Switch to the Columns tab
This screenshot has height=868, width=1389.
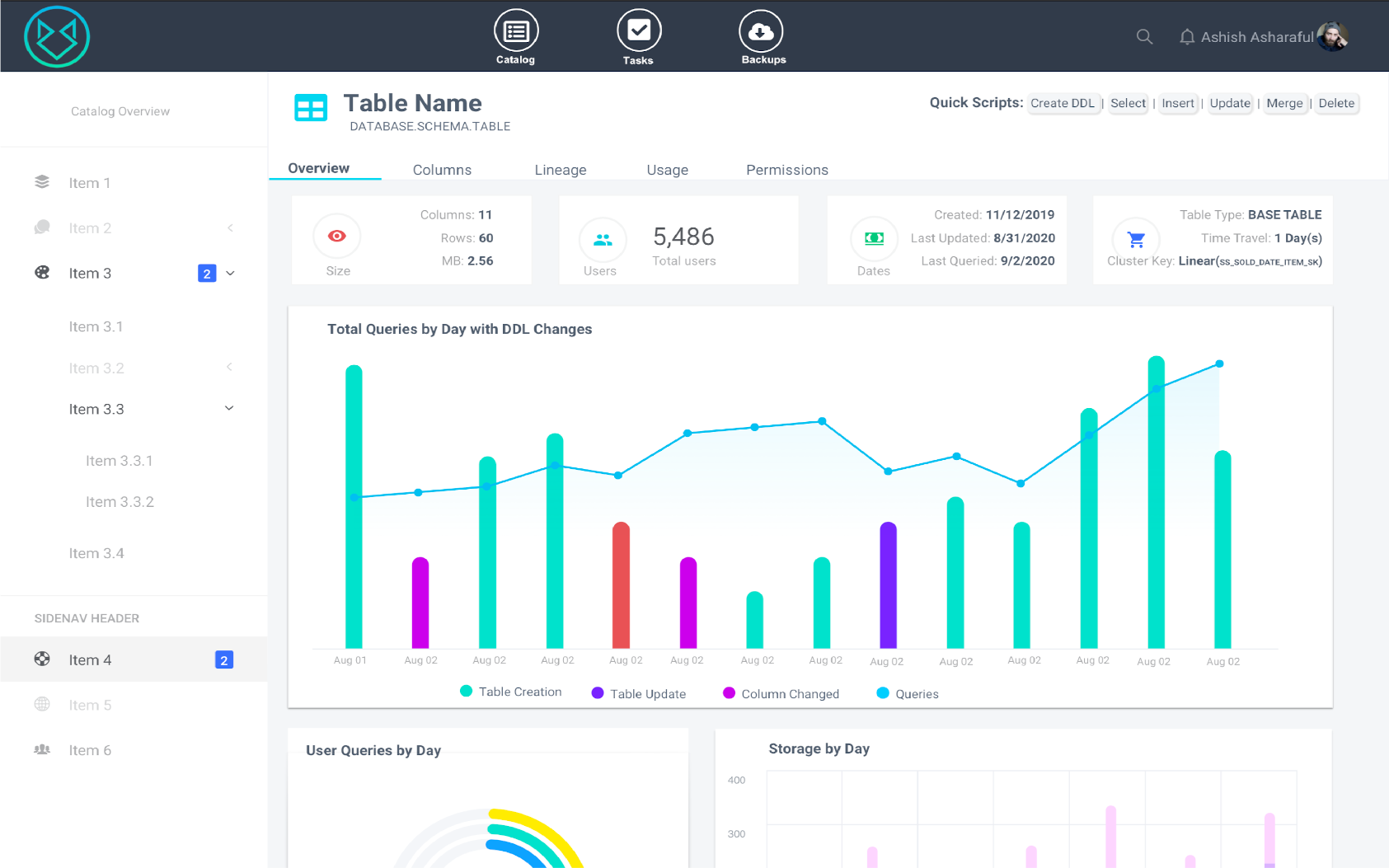(x=442, y=170)
